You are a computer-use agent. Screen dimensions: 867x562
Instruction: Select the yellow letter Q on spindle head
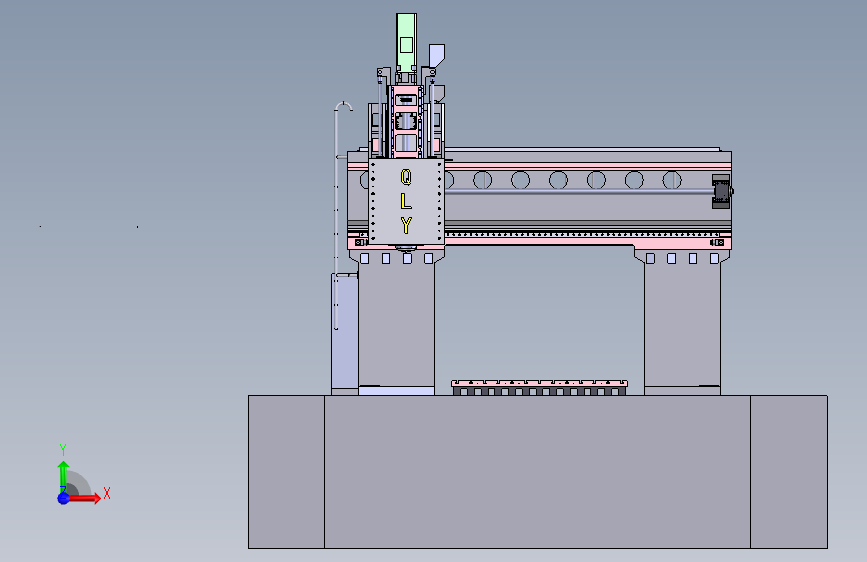coord(406,177)
